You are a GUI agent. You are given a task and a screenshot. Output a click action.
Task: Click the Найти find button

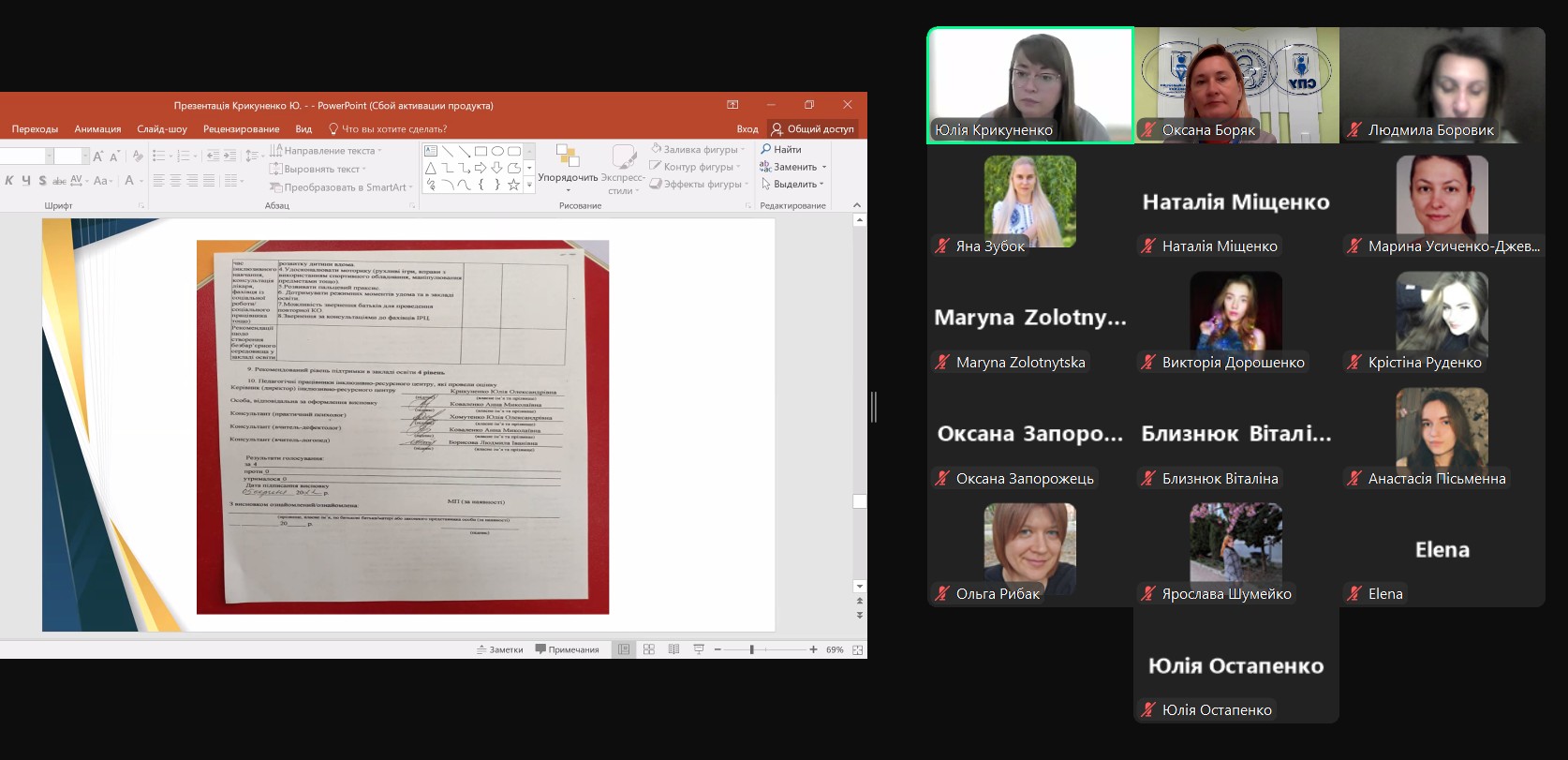pyautogui.click(x=781, y=150)
